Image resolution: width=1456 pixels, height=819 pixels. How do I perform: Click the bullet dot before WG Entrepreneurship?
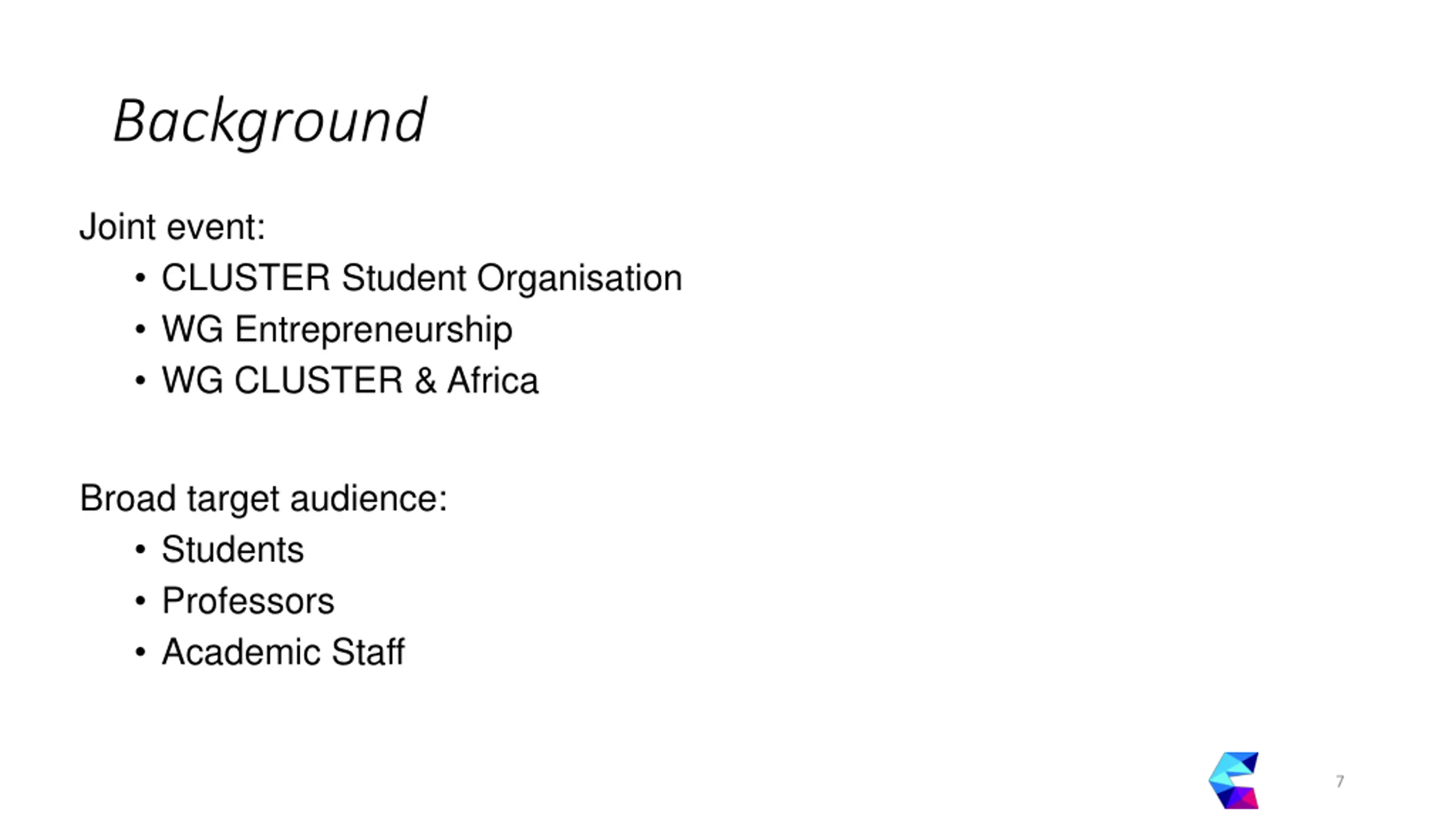pyautogui.click(x=140, y=329)
